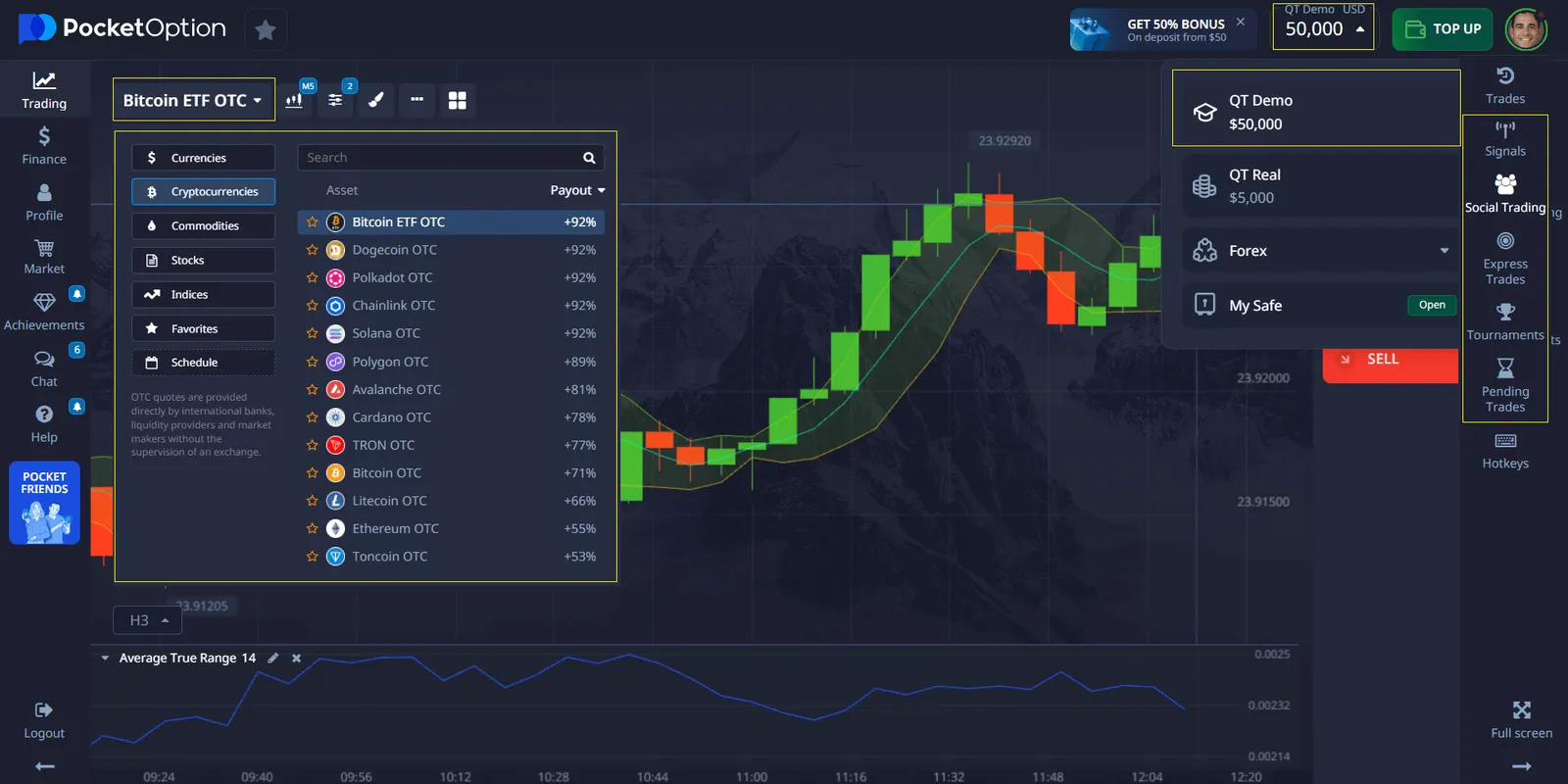The image size is (1568, 784).
Task: Click the TOP UP button
Action: pyautogui.click(x=1443, y=29)
